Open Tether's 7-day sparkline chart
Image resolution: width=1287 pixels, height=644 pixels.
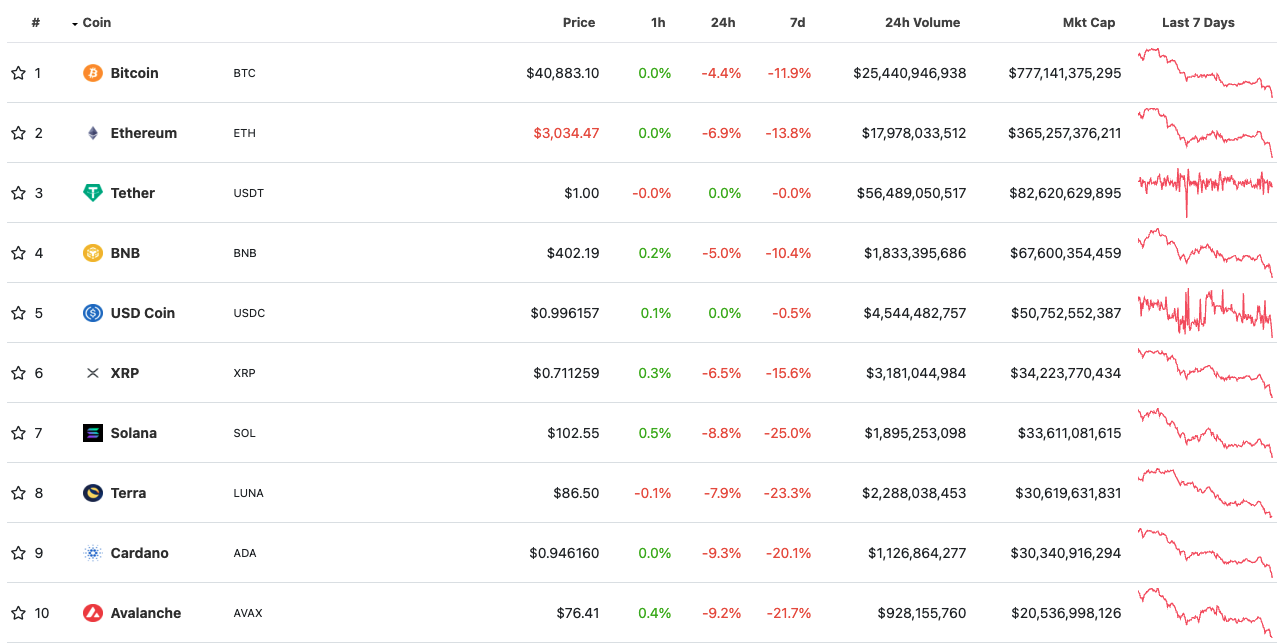(1206, 192)
